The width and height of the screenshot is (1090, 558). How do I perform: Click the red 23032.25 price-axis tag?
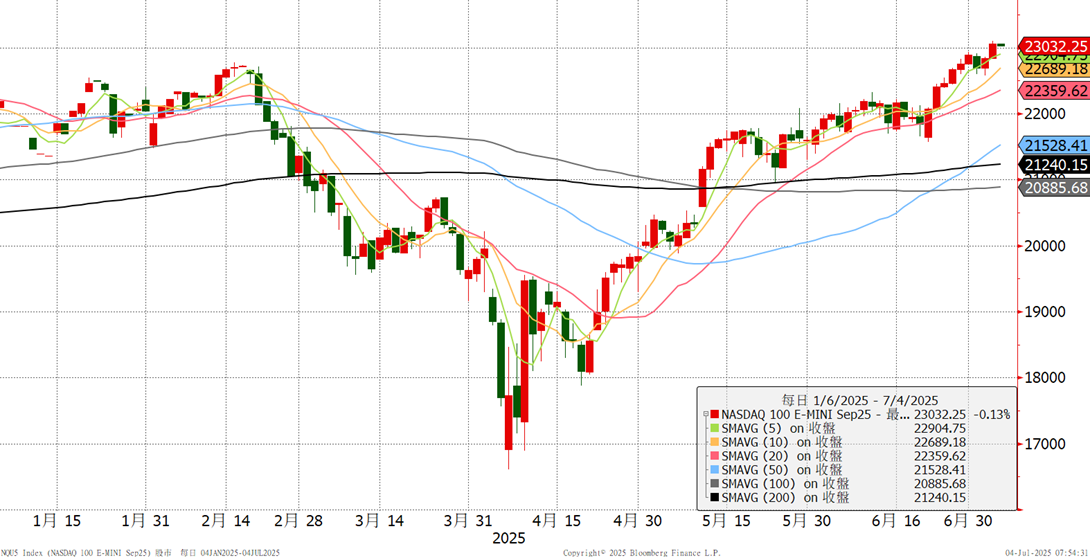tap(1055, 47)
